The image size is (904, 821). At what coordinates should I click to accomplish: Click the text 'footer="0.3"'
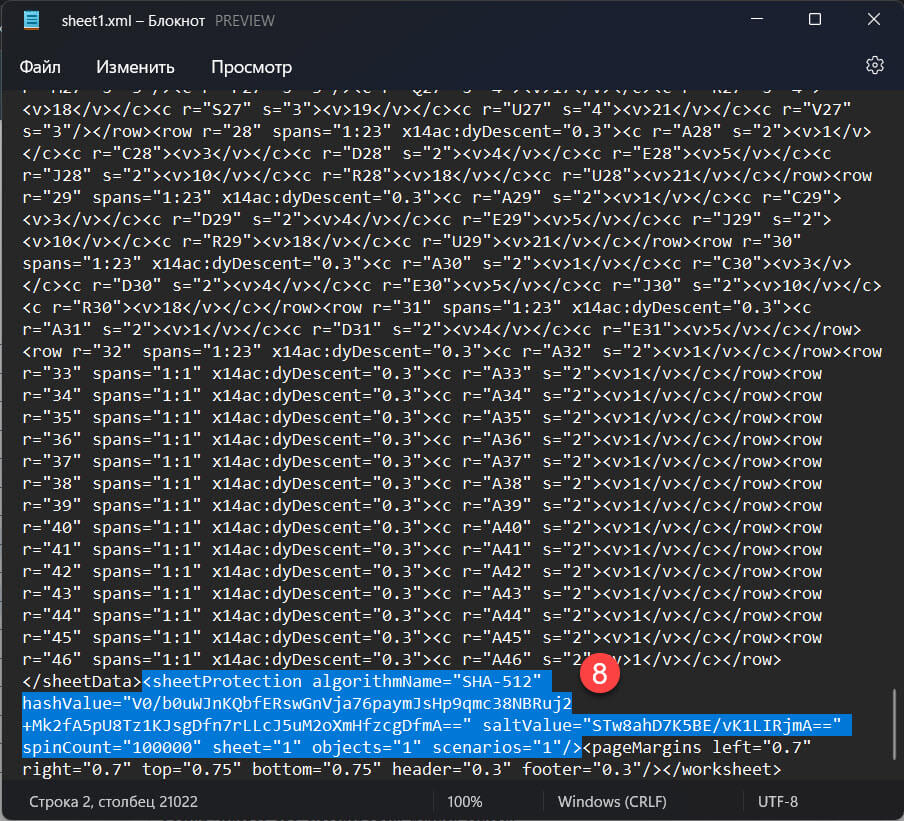(582, 769)
